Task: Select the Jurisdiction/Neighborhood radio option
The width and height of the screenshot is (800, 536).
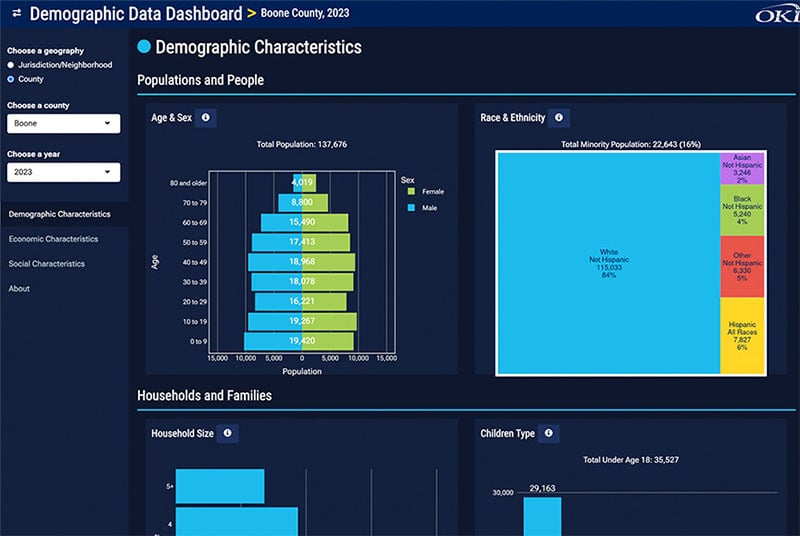Action: (x=11, y=64)
